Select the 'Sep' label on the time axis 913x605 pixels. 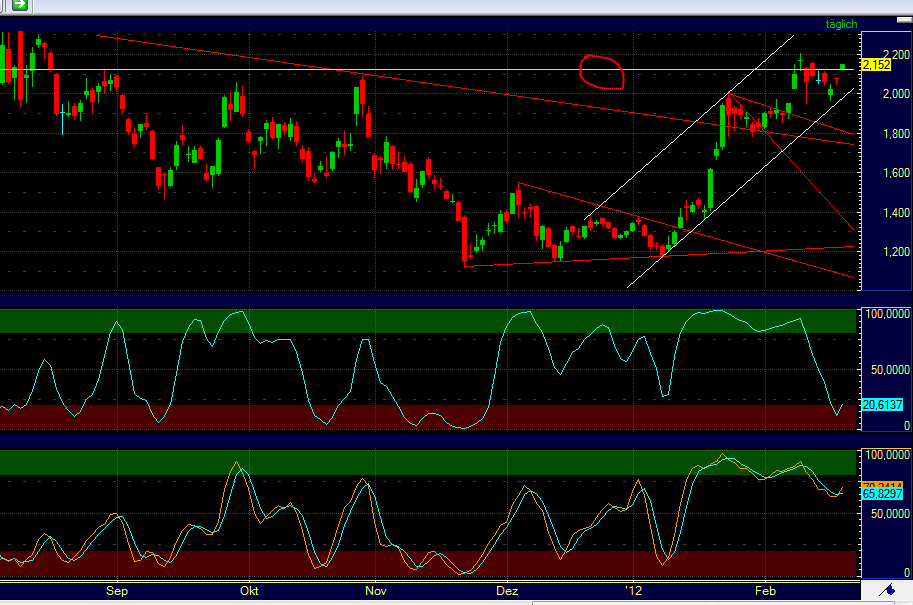coord(117,591)
